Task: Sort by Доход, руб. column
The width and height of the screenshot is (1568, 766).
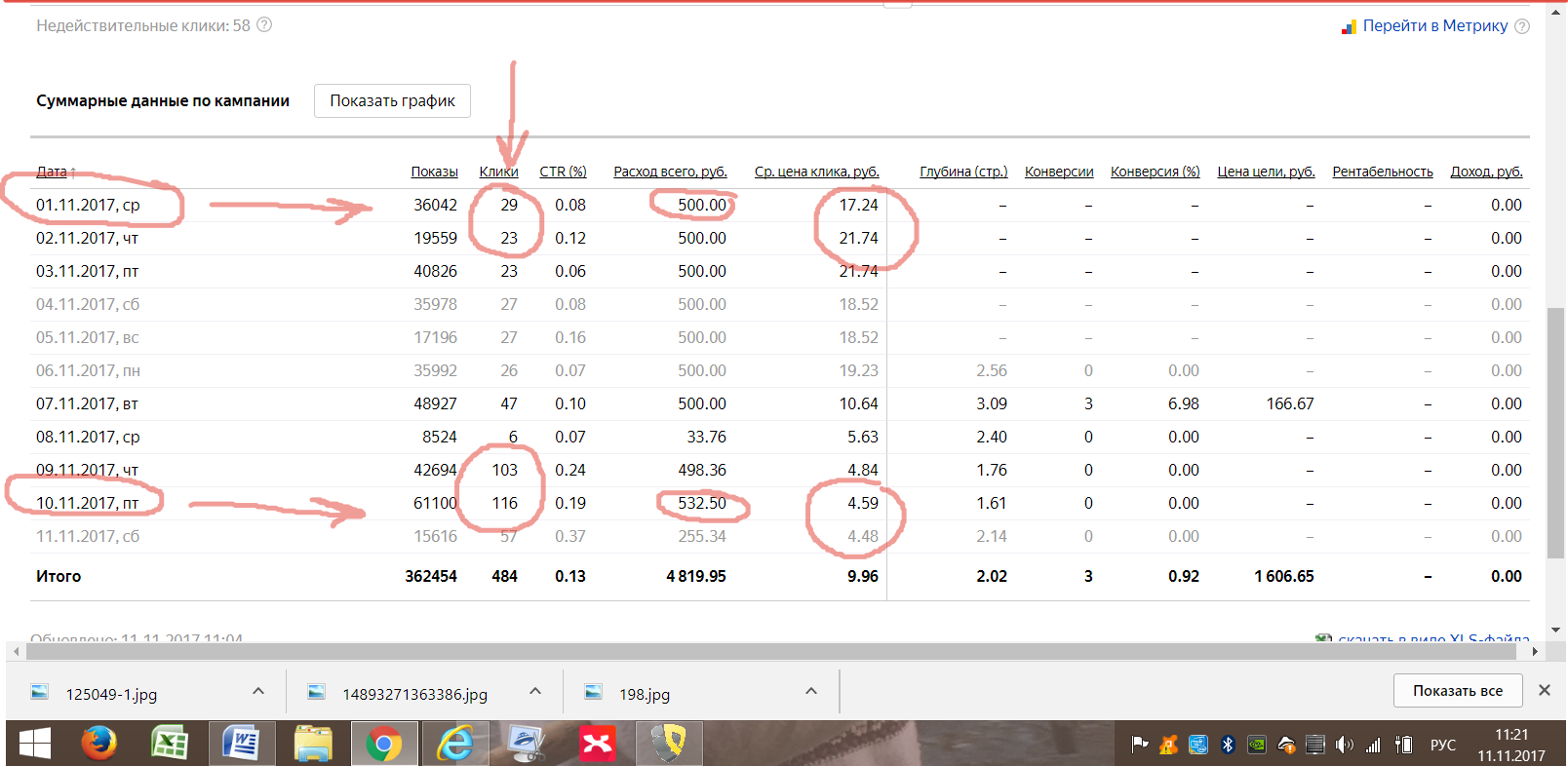Action: click(x=1486, y=172)
